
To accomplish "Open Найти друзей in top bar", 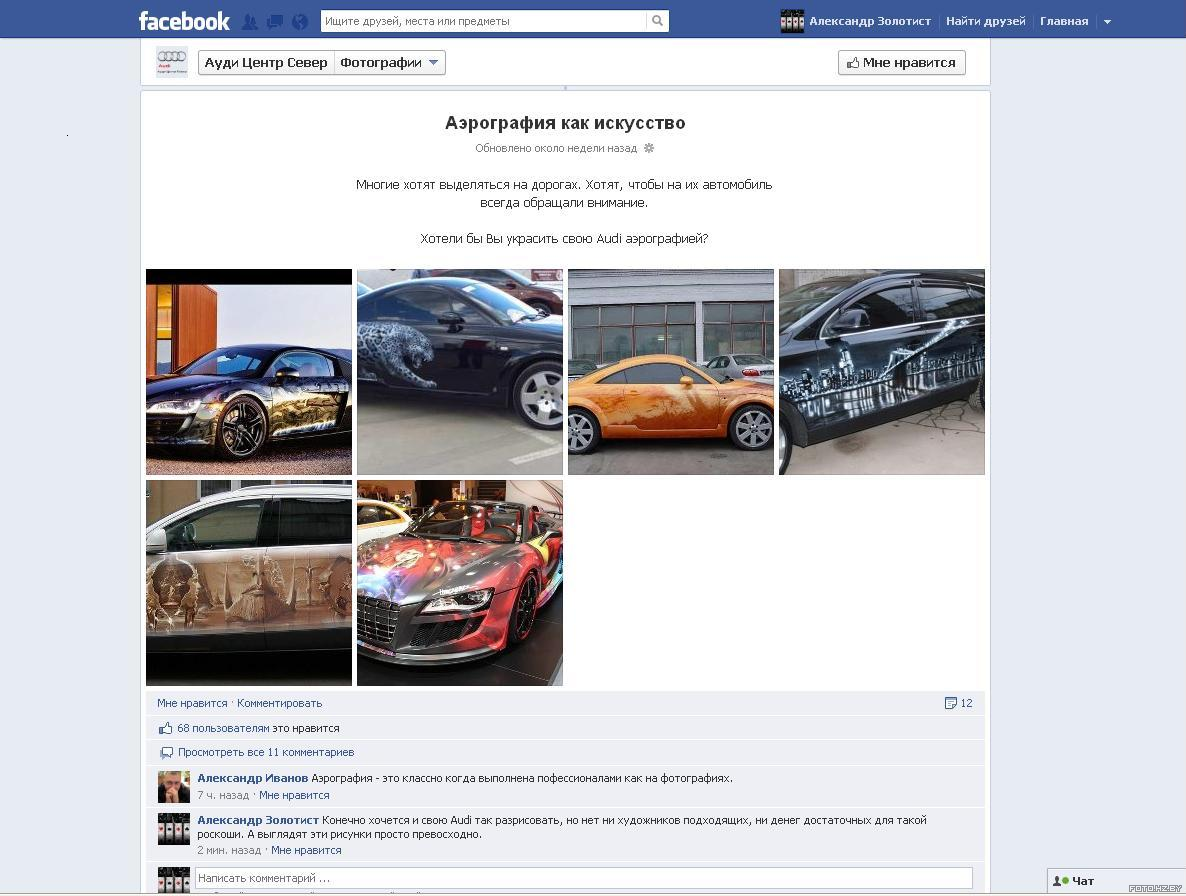I will pos(986,21).
